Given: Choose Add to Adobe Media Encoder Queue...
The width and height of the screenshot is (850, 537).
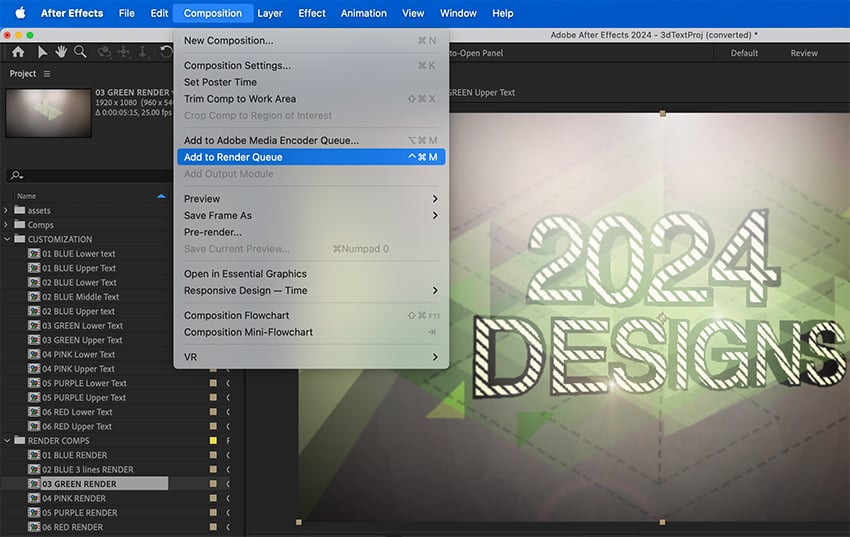Looking at the screenshot, I should coord(311,140).
